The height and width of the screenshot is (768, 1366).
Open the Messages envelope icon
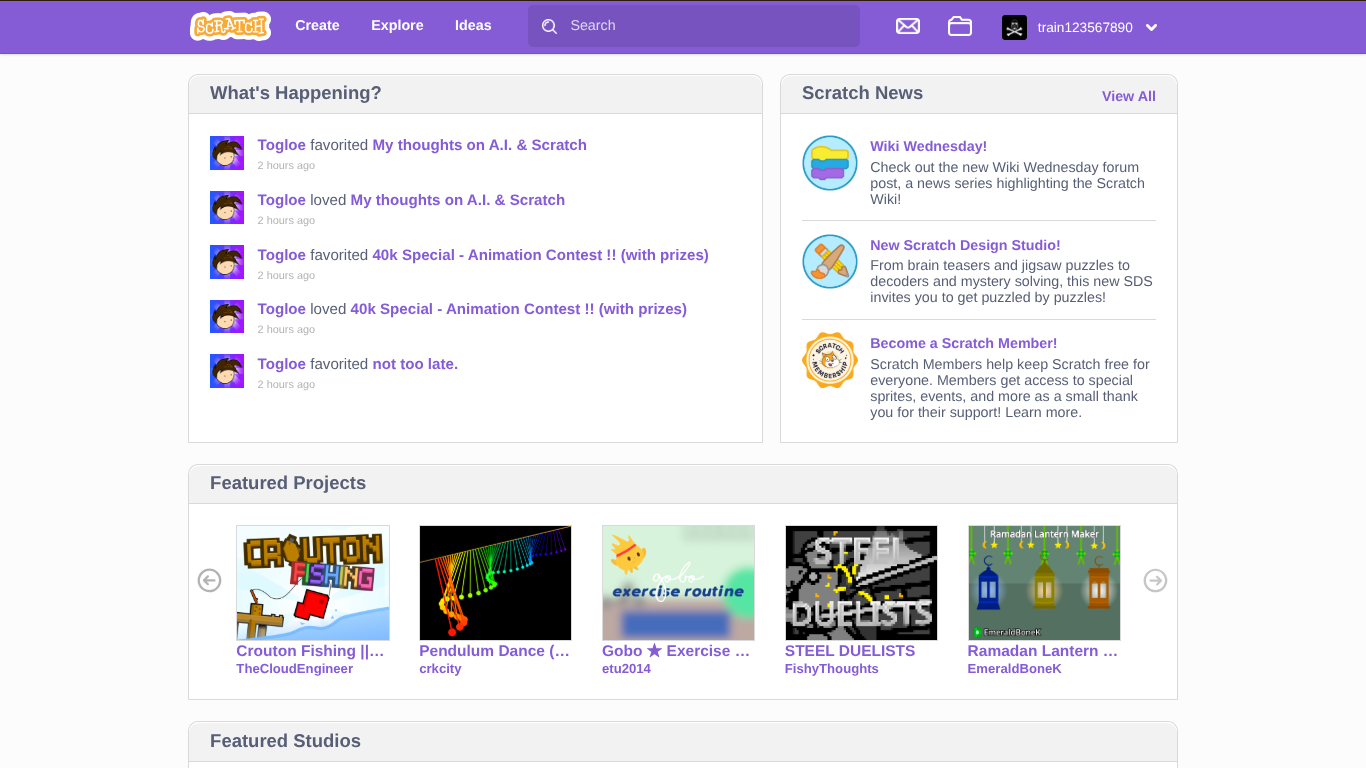coord(908,26)
